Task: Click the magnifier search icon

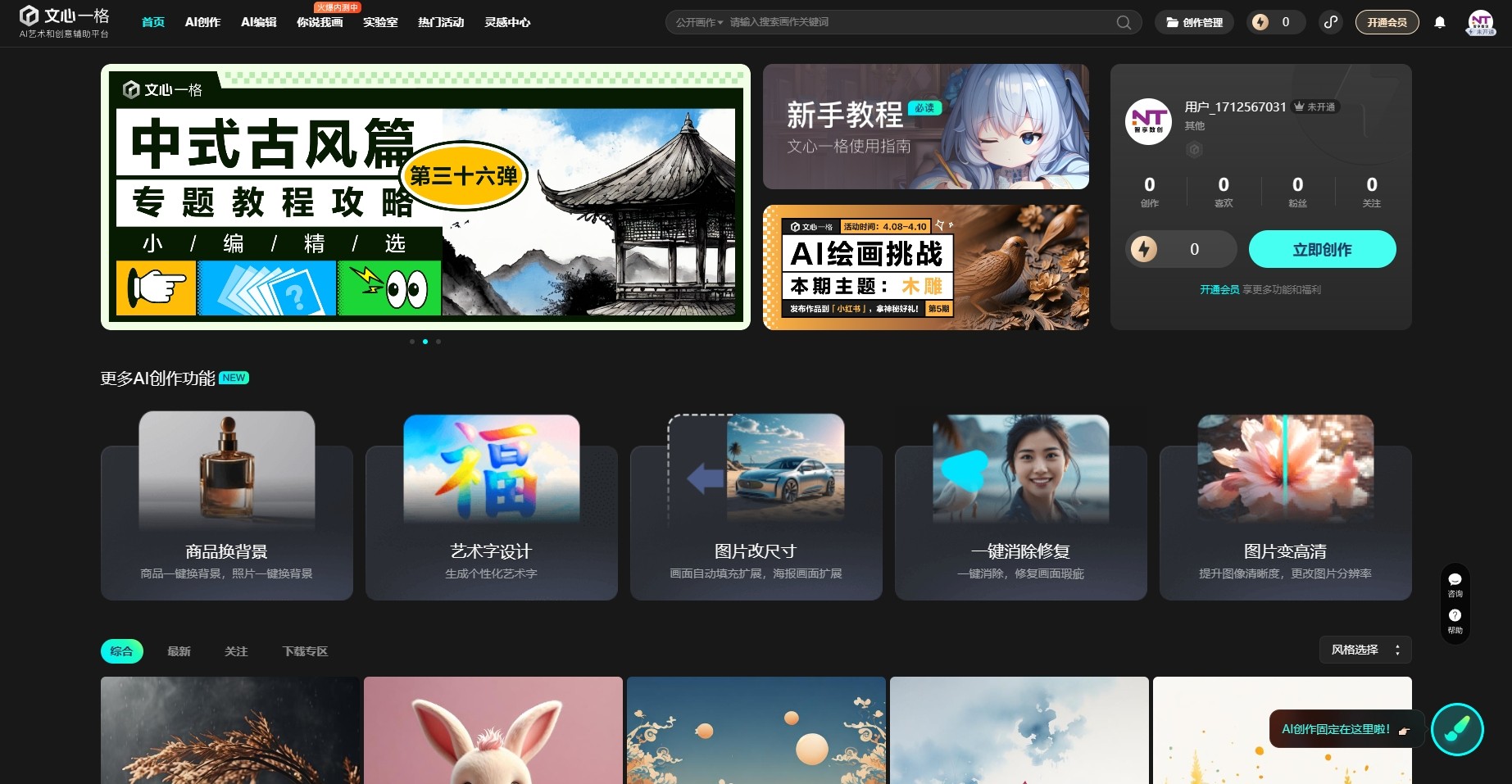Action: 1124,22
